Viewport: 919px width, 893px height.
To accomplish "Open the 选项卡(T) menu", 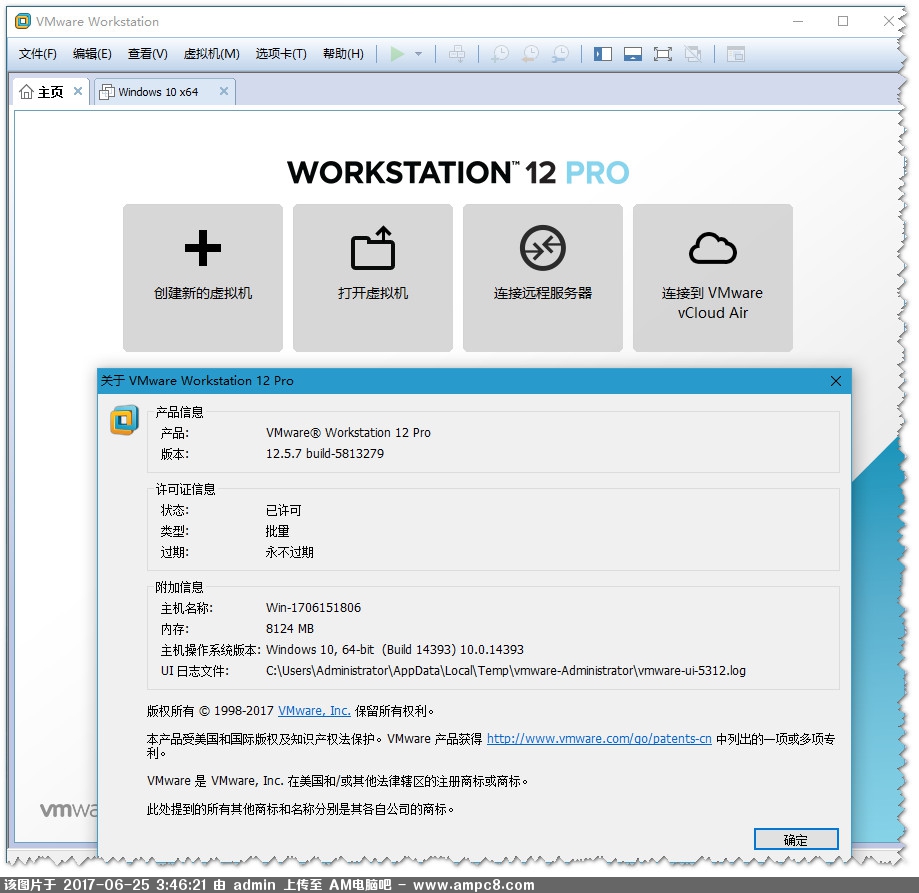I will pyautogui.click(x=281, y=54).
